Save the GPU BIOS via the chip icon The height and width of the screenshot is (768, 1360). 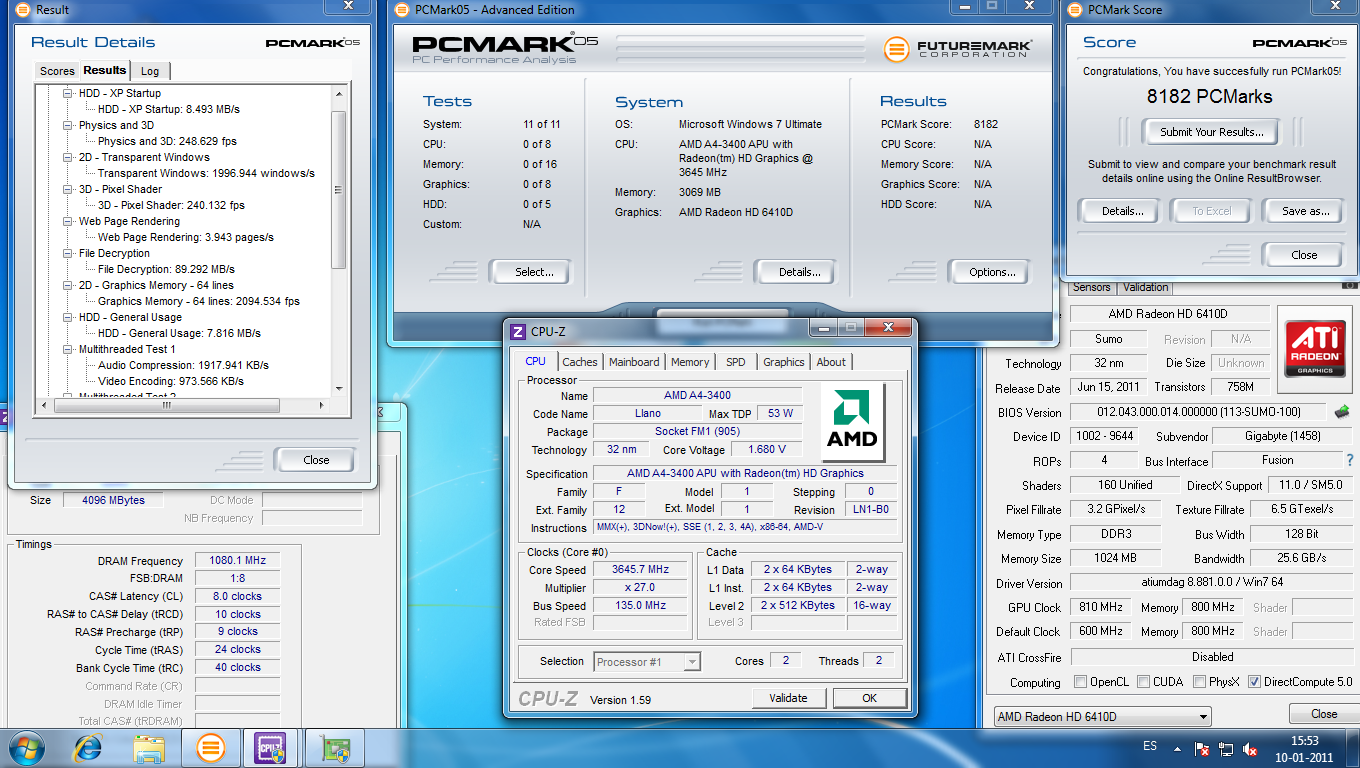tap(1342, 411)
